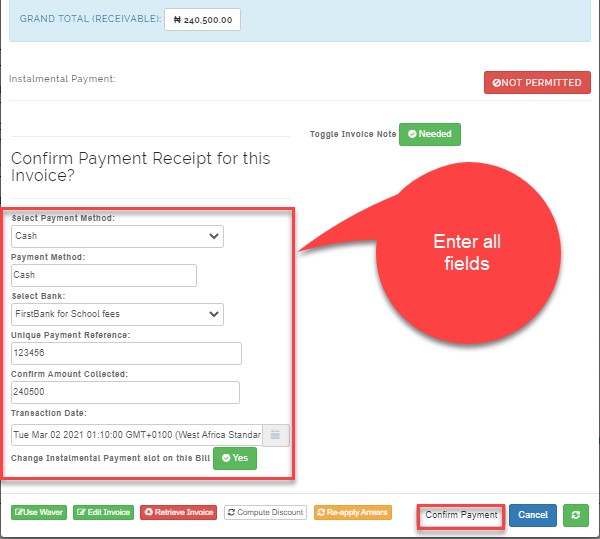Click the green refresh icon button
This screenshot has width=600, height=539.
[576, 515]
